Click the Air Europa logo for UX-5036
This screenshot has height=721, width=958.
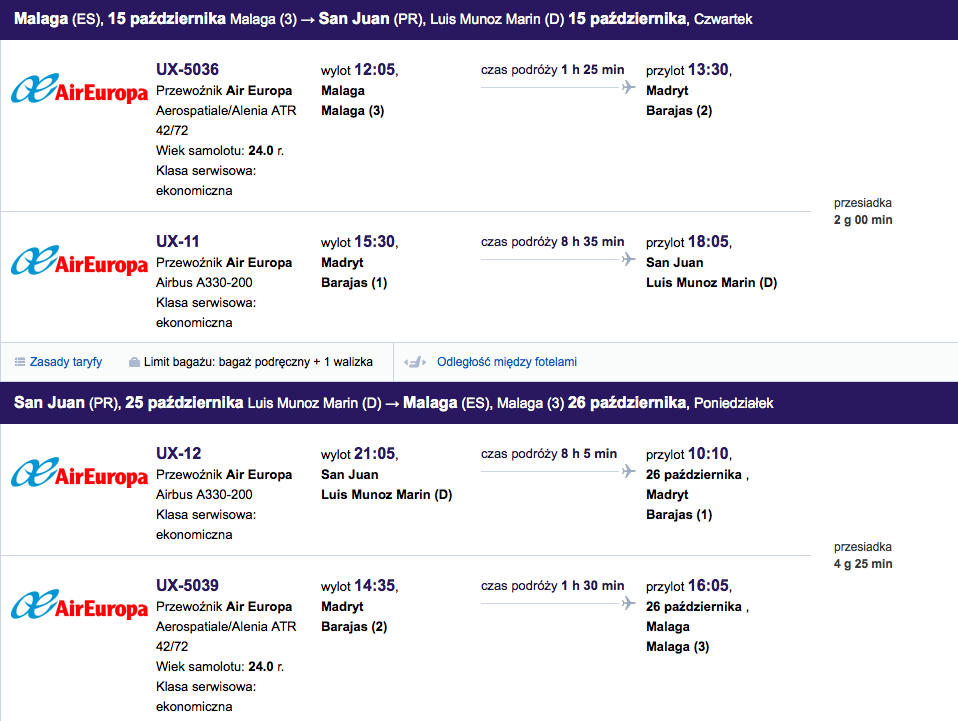click(79, 89)
